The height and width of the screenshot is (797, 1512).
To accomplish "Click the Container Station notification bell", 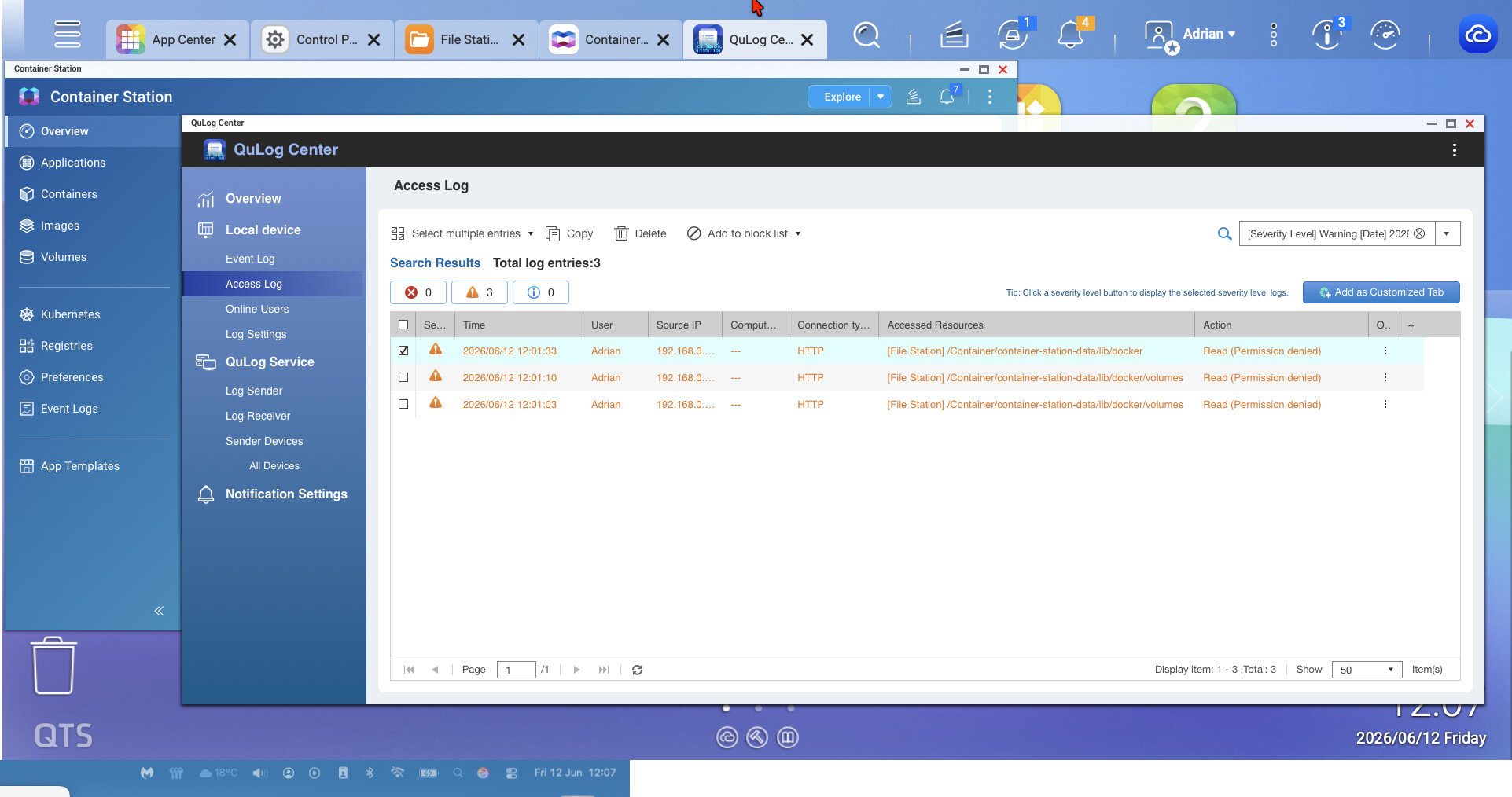I will click(947, 97).
